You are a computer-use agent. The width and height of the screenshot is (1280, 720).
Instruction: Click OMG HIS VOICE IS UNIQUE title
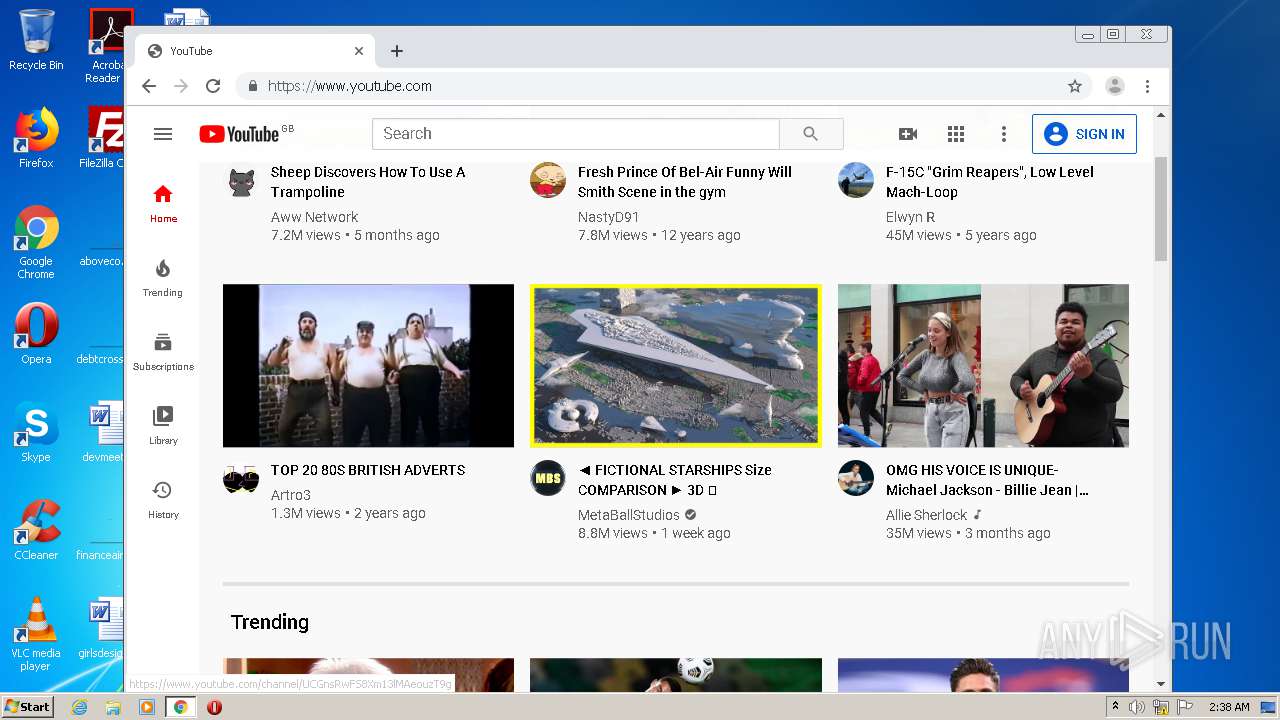pos(987,480)
